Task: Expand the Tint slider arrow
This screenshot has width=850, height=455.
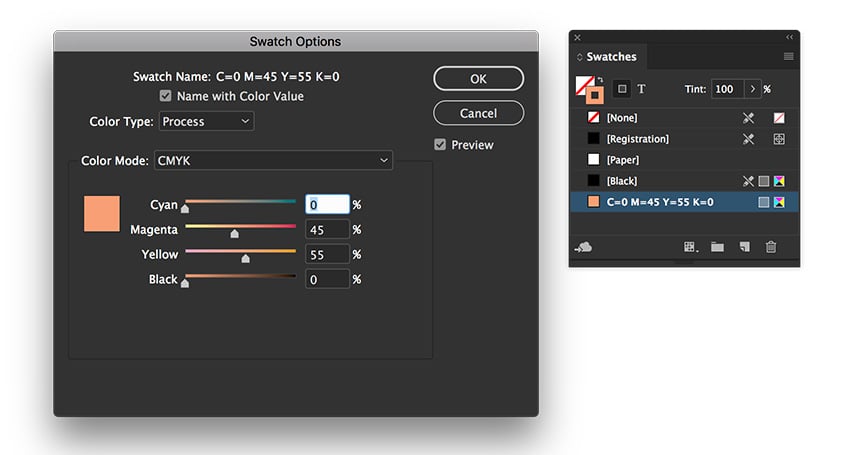Action: point(753,89)
